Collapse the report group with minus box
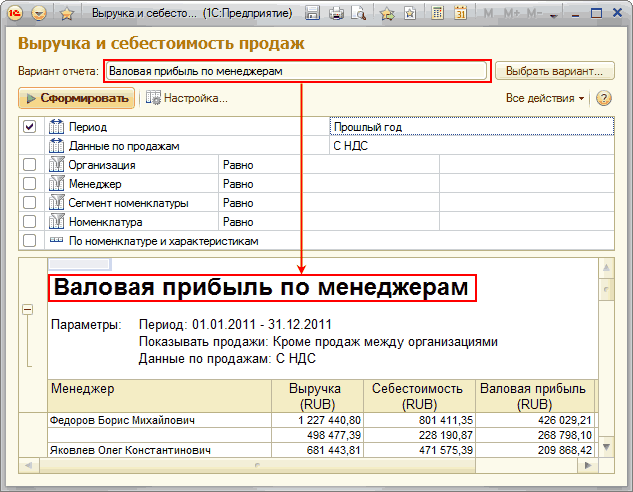Viewport: 633px width, 492px height. click(27, 309)
